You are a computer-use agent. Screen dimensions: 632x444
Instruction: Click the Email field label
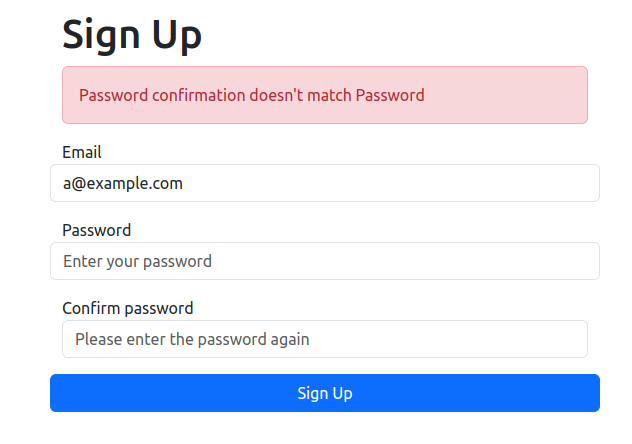tap(82, 152)
